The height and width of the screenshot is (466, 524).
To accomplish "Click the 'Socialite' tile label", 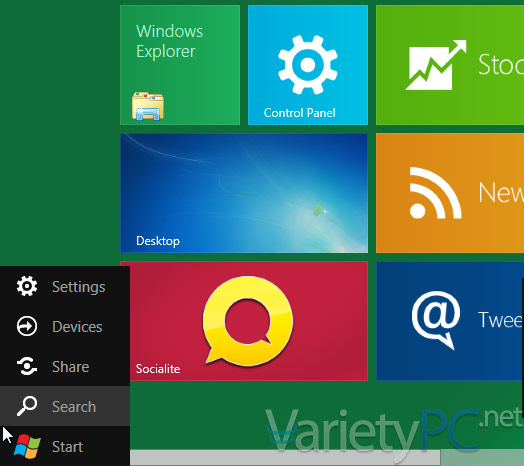I will tap(158, 369).
